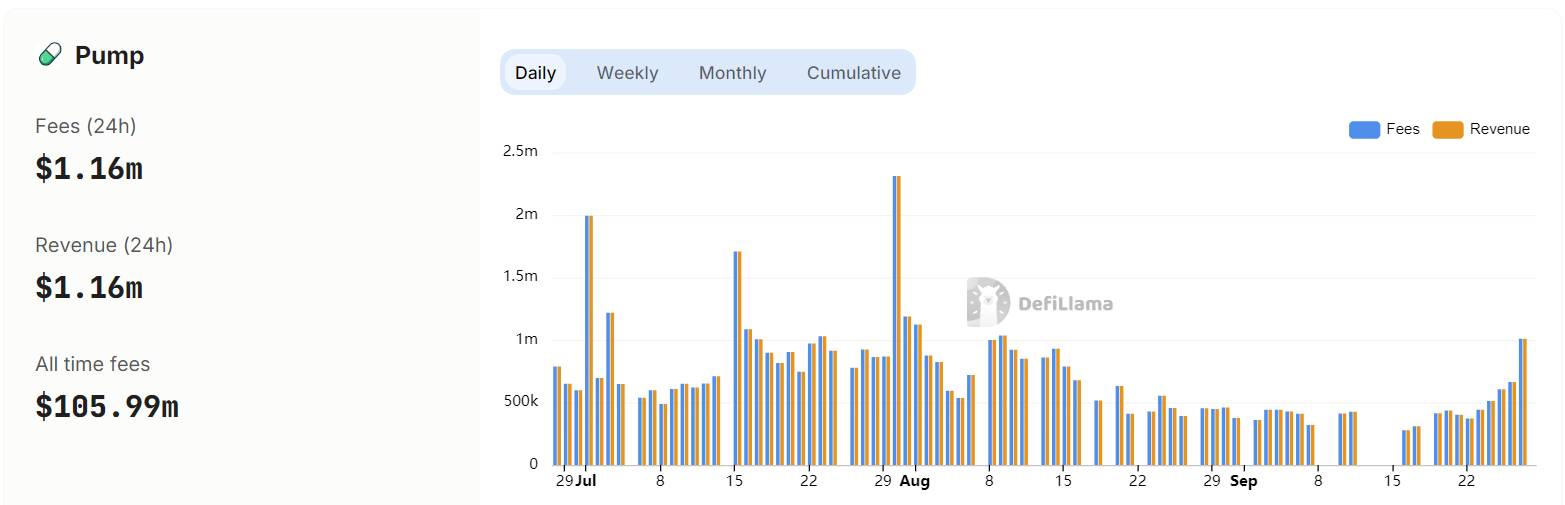The image size is (1565, 505).
Task: Toggle the orange Revenue legend swatch
Action: 1448,129
